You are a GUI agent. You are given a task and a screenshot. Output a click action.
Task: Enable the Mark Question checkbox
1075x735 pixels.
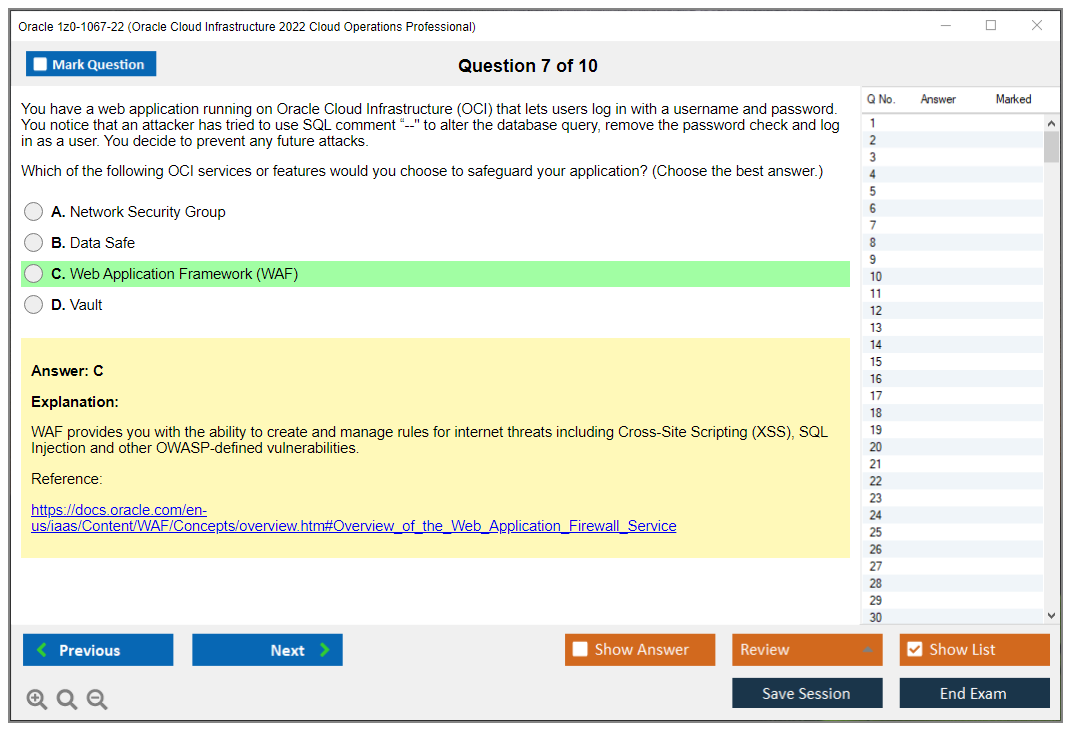pyautogui.click(x=39, y=63)
